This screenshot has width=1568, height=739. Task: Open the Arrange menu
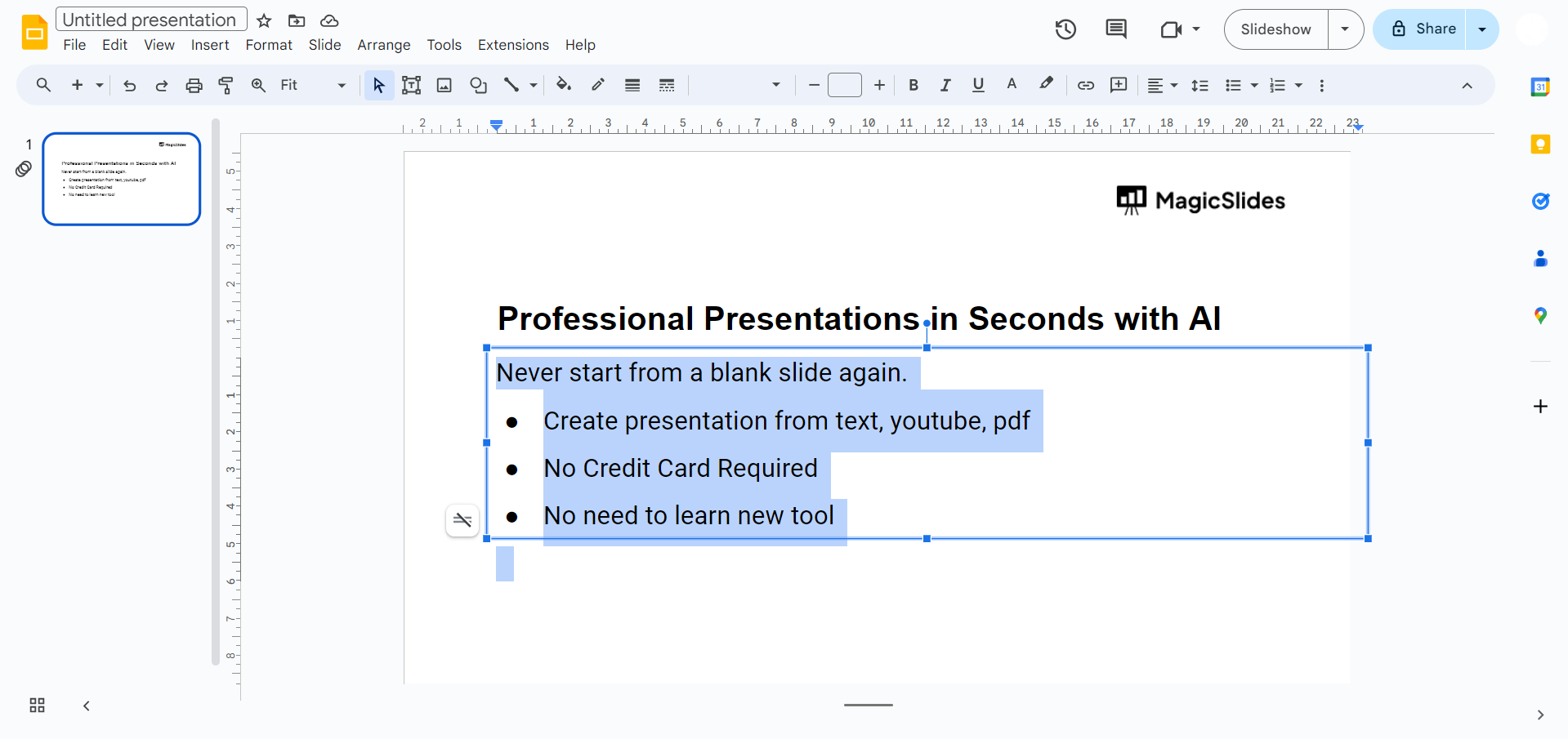[383, 45]
